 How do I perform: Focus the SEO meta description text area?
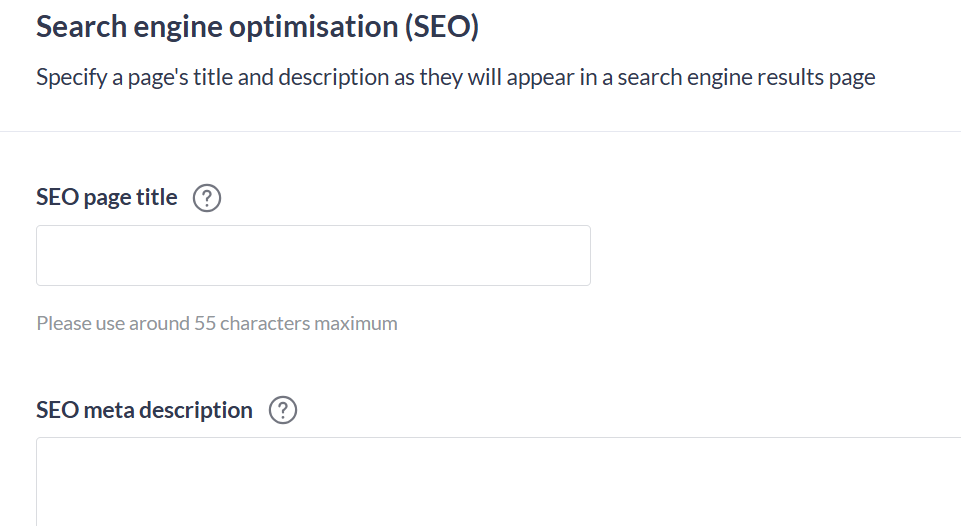click(498, 482)
